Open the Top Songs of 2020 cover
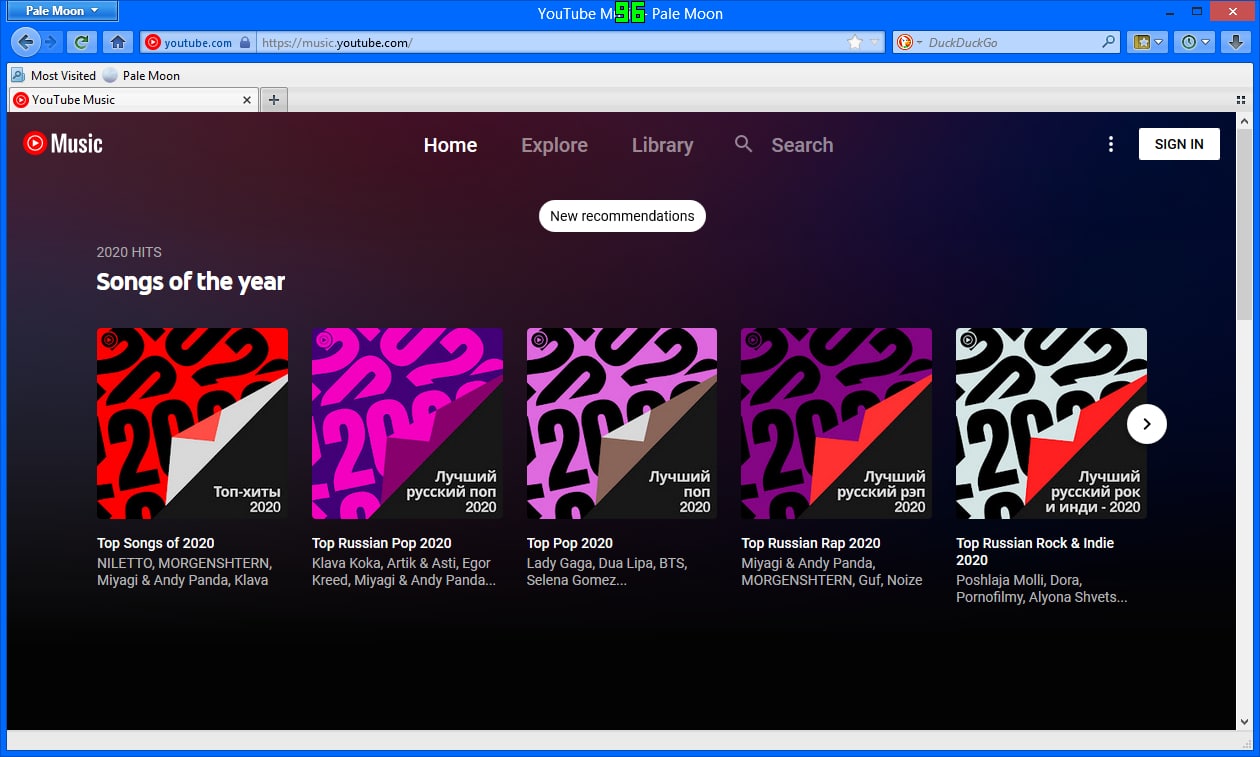The image size is (1260, 757). coord(192,423)
